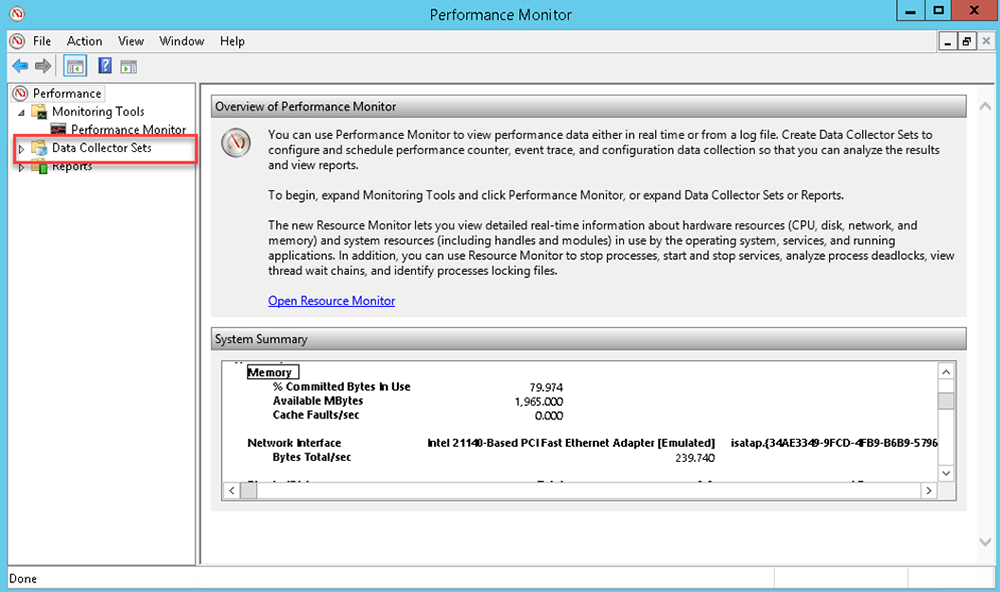Click the Monitoring Tools folder icon
The width and height of the screenshot is (1000, 592).
point(39,111)
